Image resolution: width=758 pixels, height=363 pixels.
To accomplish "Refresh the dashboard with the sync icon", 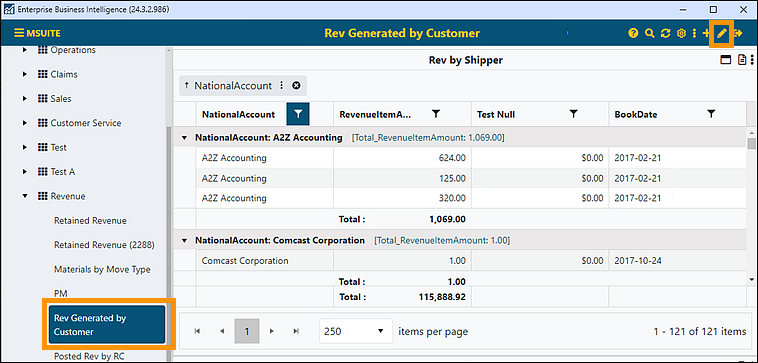I will pos(666,33).
